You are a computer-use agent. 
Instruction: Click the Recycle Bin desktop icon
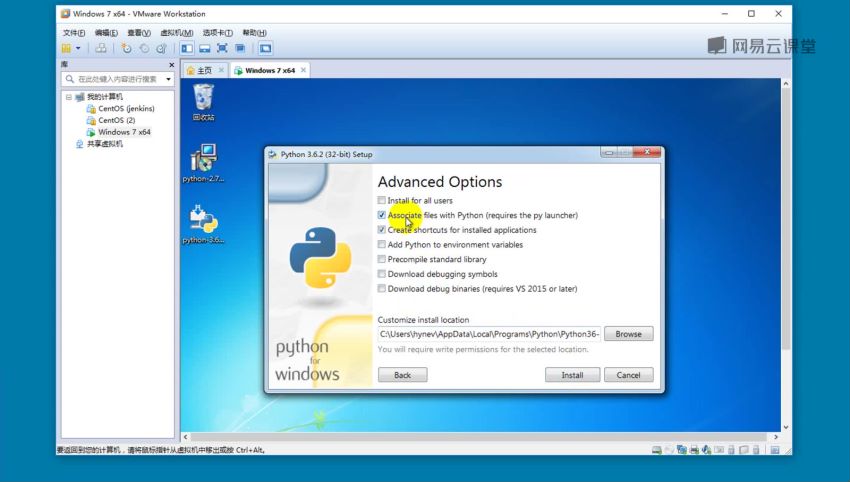point(203,102)
